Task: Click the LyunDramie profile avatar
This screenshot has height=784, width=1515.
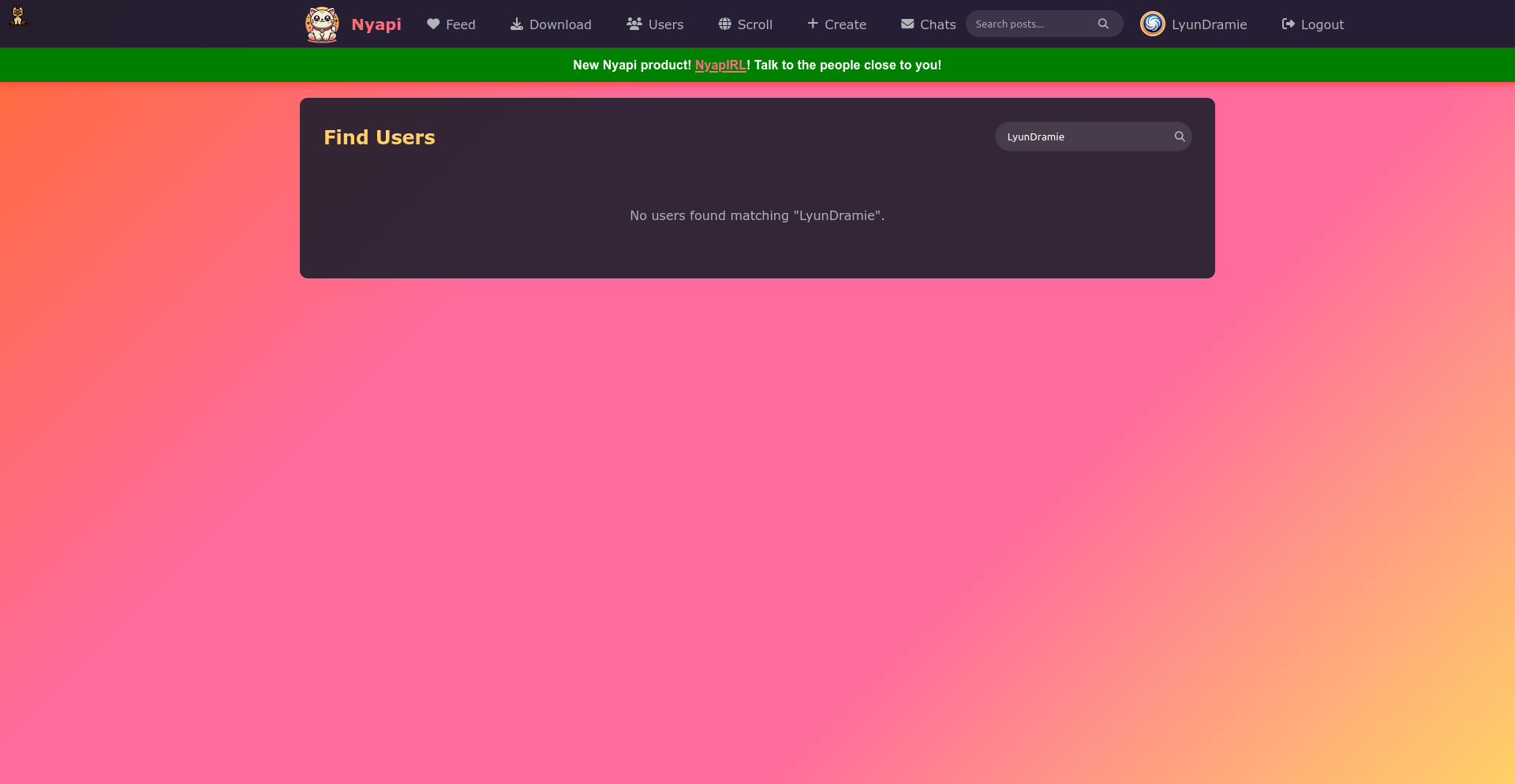Action: (x=1152, y=24)
